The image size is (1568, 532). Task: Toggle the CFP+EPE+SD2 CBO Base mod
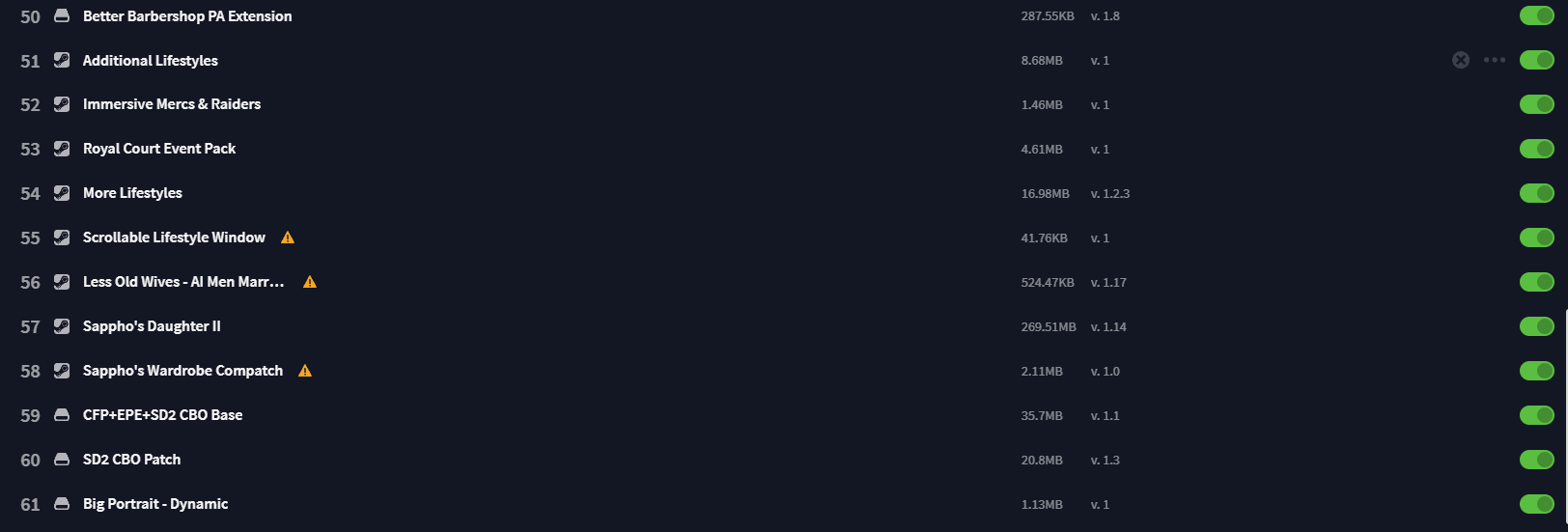(1536, 415)
